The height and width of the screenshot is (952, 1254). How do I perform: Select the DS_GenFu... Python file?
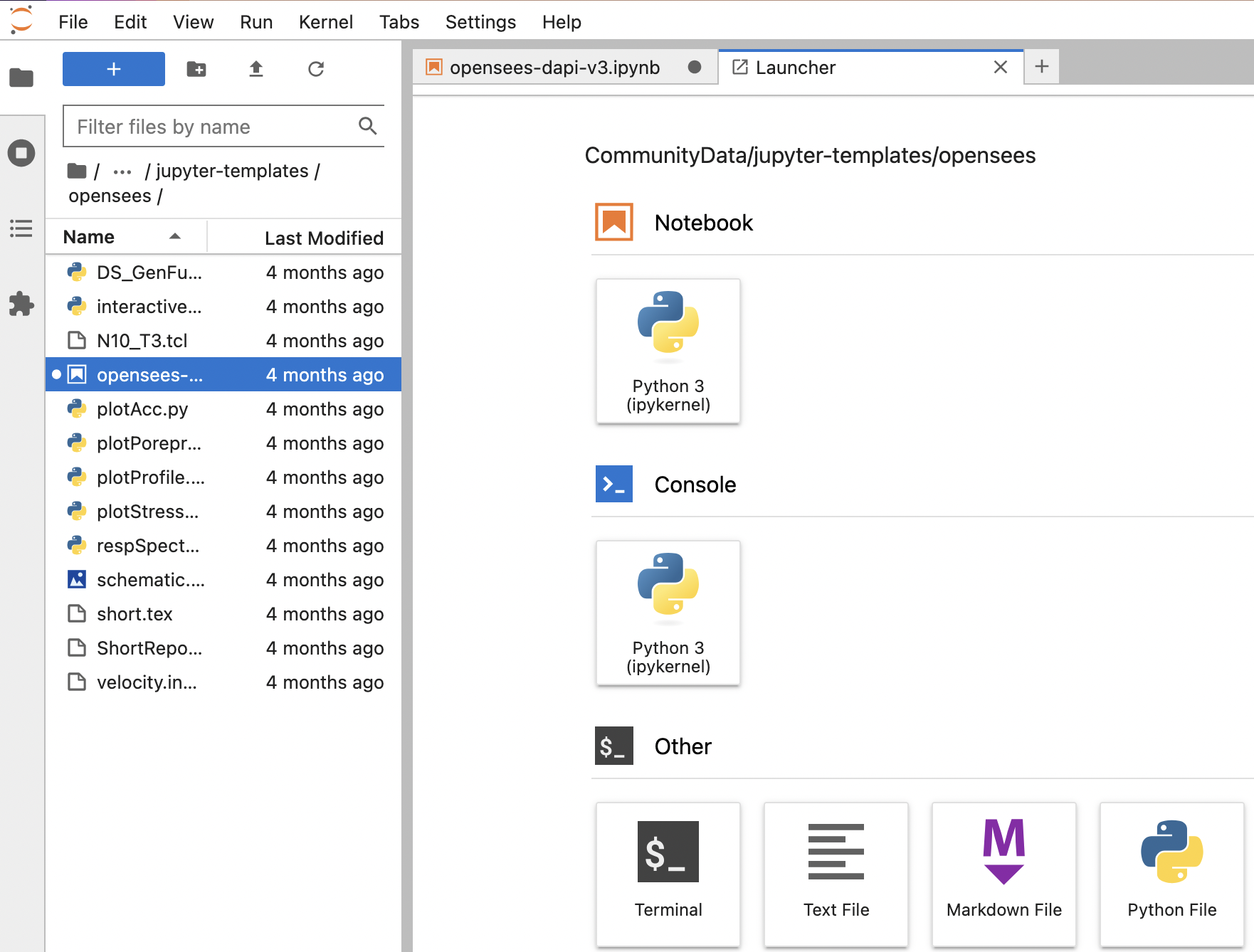[223, 273]
